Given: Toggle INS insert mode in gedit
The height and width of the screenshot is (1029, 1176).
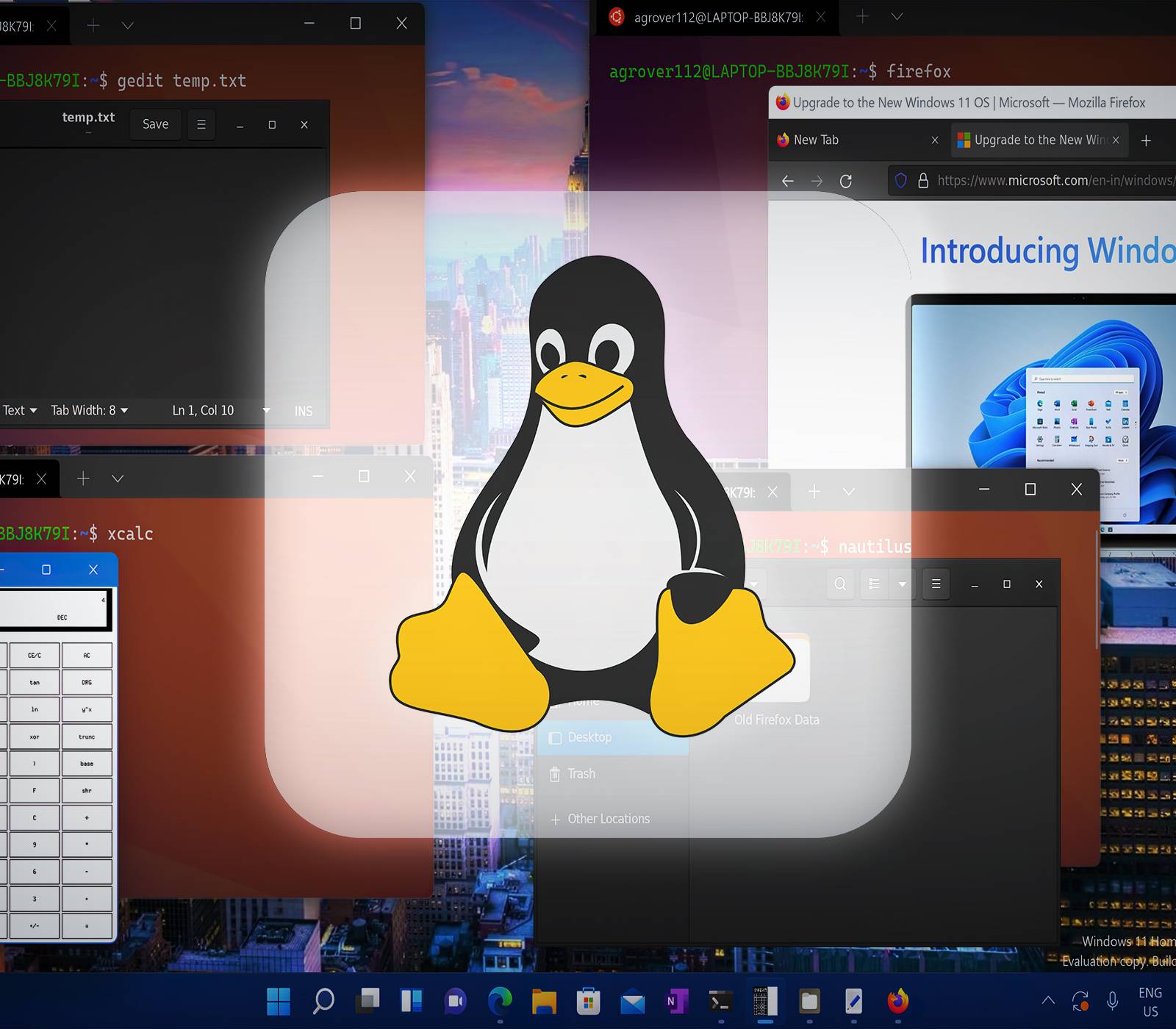Looking at the screenshot, I should point(304,411).
